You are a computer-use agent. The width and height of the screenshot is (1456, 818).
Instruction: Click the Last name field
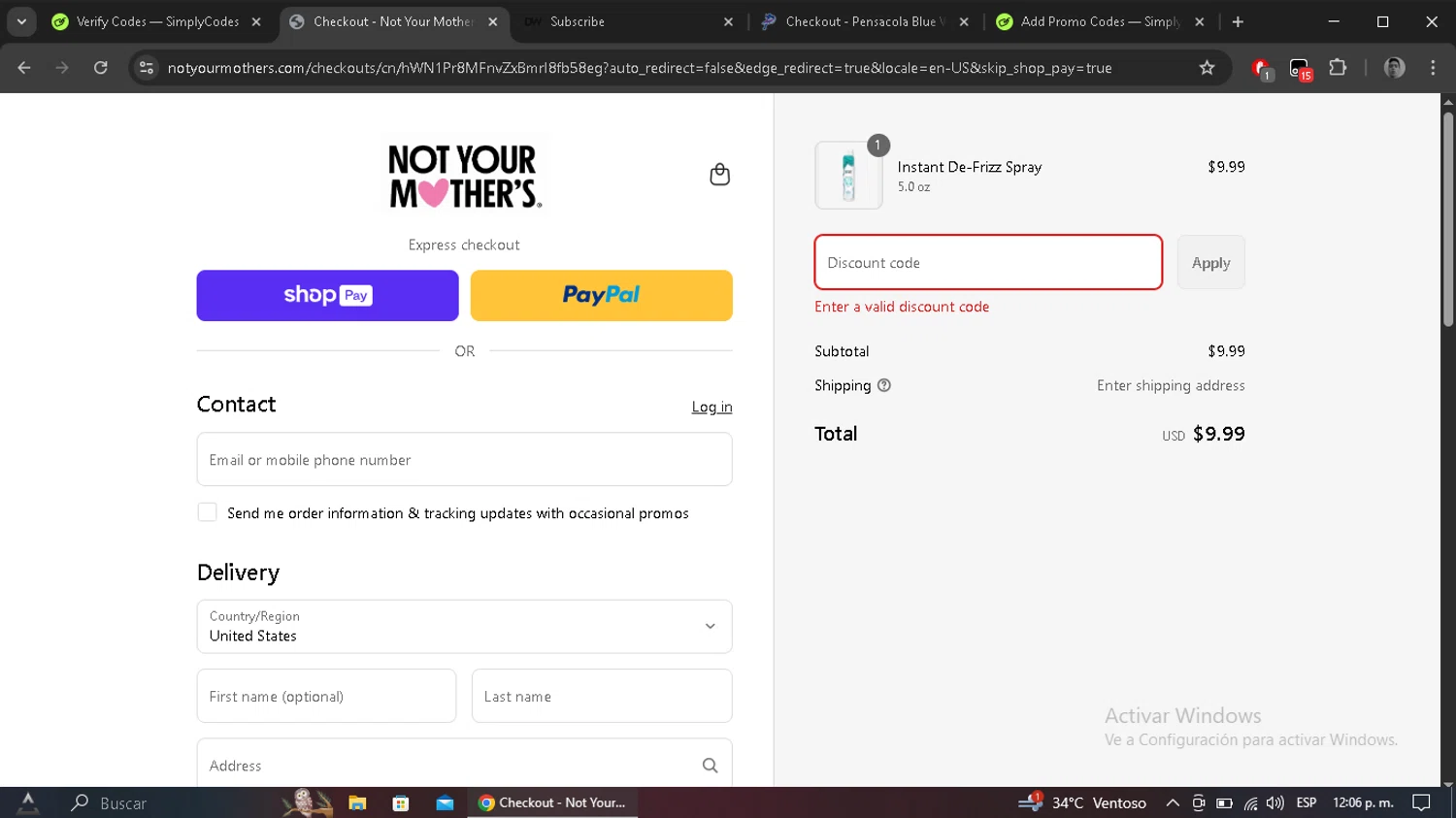602,696
